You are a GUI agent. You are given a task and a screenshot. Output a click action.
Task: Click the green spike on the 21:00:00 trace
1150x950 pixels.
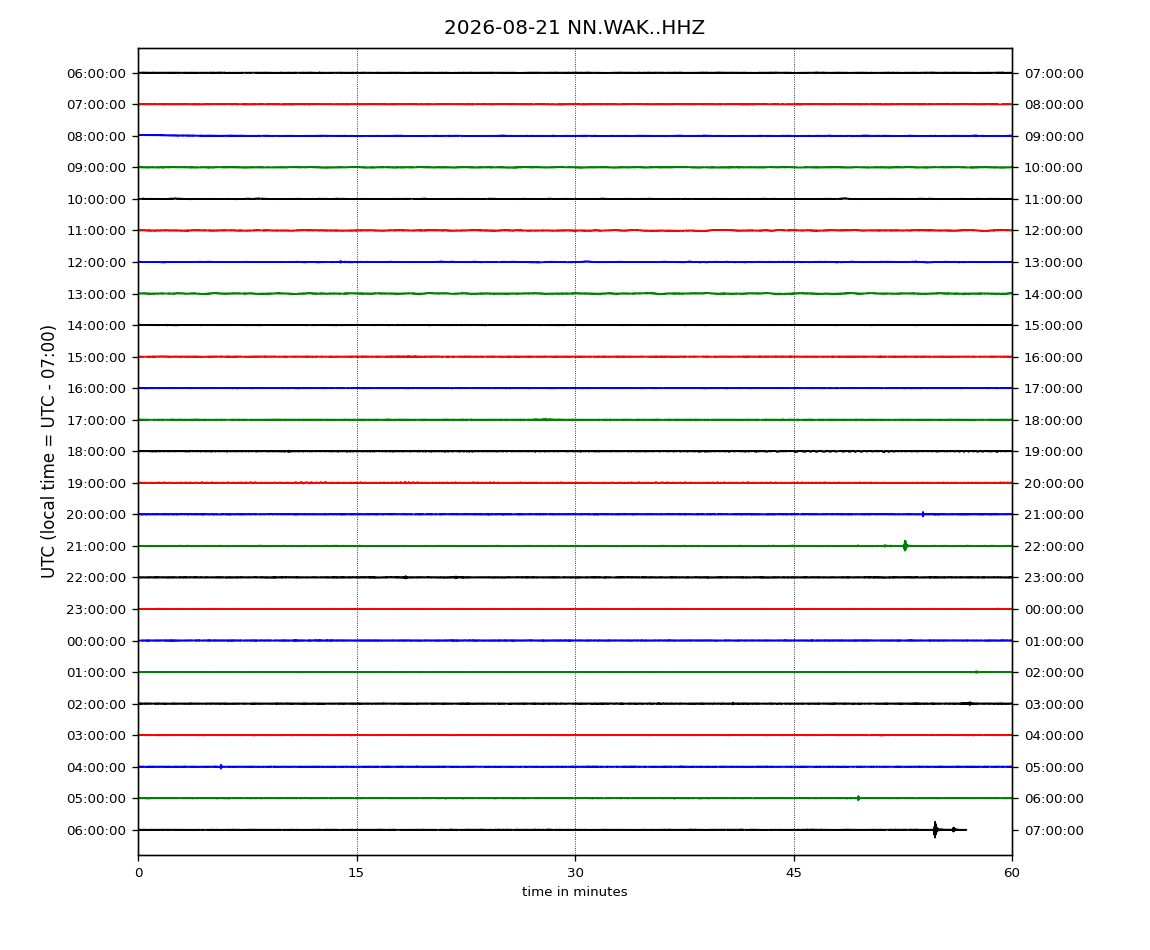click(905, 545)
